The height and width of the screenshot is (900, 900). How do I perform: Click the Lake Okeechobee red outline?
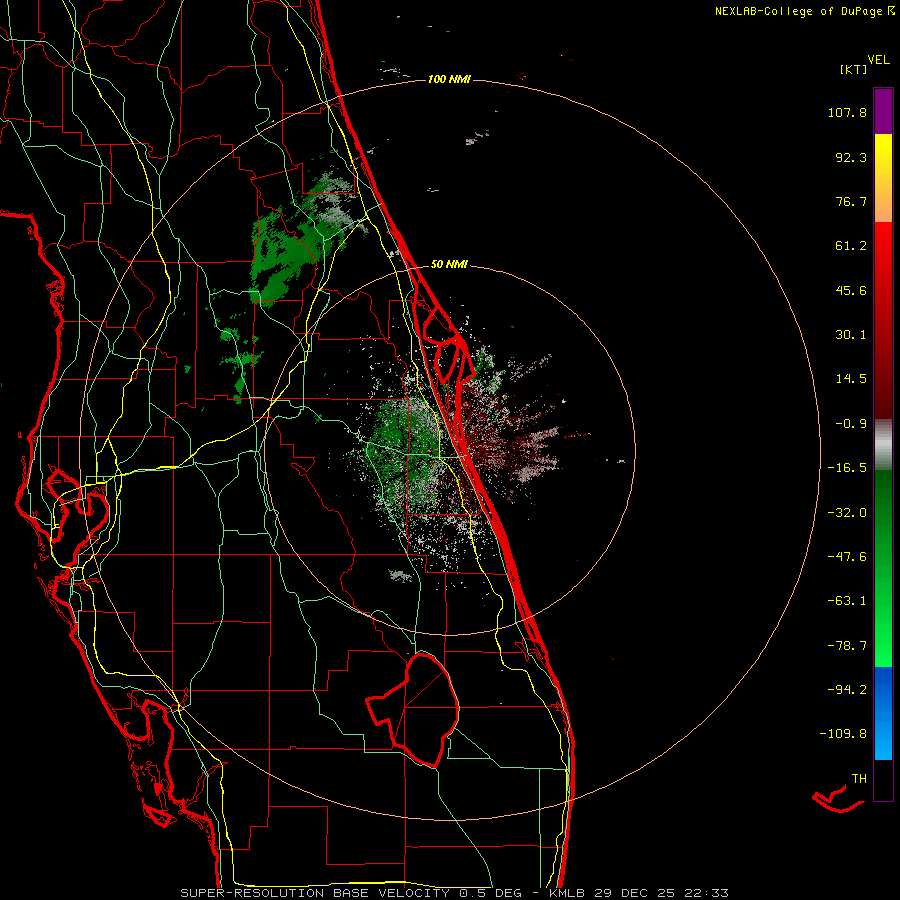[414, 709]
